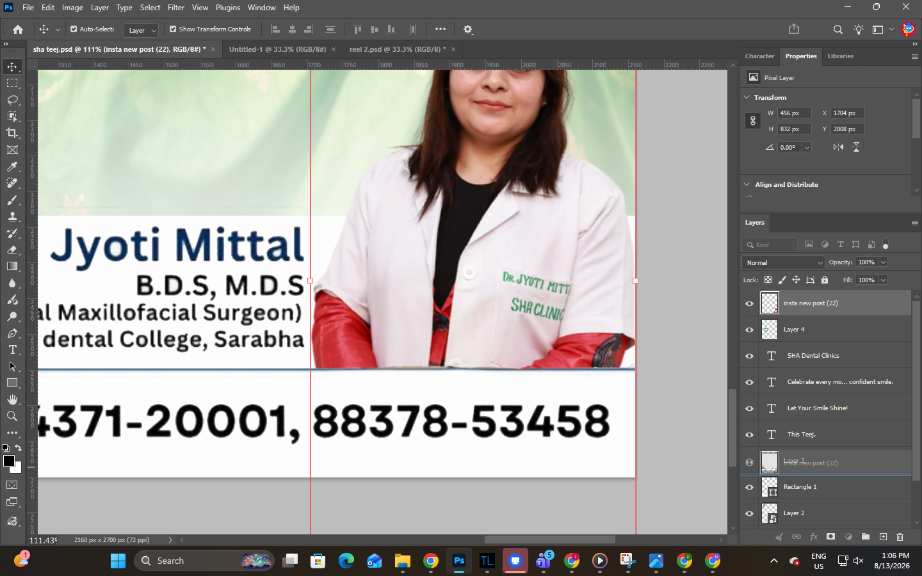Screen dimensions: 922x576
Task: Hide the SHA Dental Clinics text layer
Action: tap(749, 356)
